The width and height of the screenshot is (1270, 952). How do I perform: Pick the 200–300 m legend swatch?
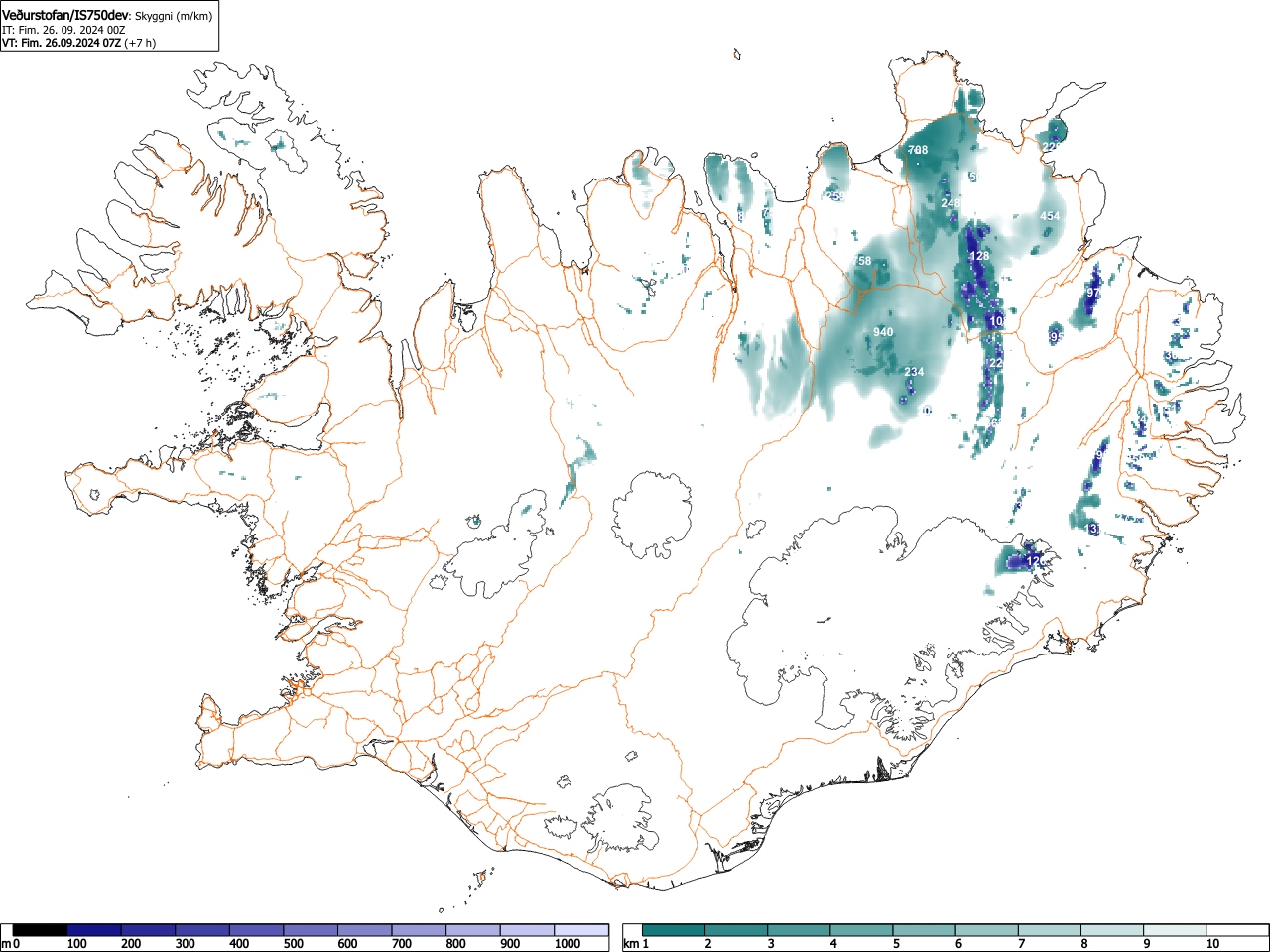[149, 930]
